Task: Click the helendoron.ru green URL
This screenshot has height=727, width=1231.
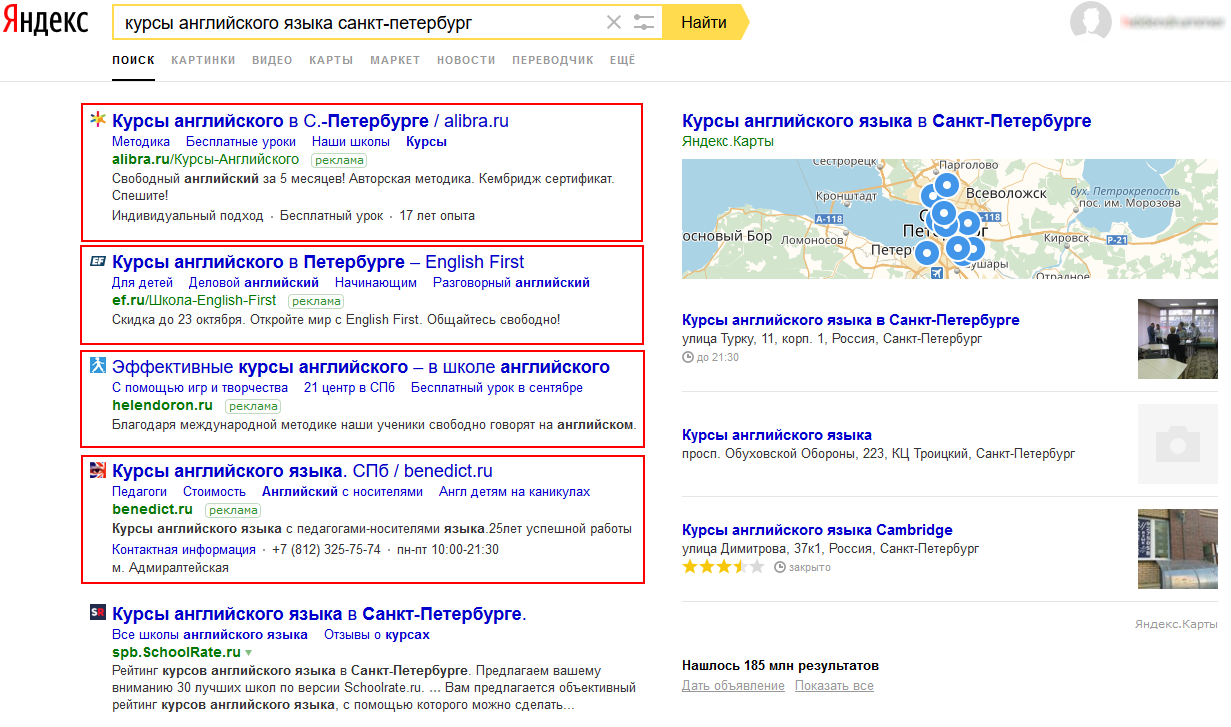Action: pos(162,405)
